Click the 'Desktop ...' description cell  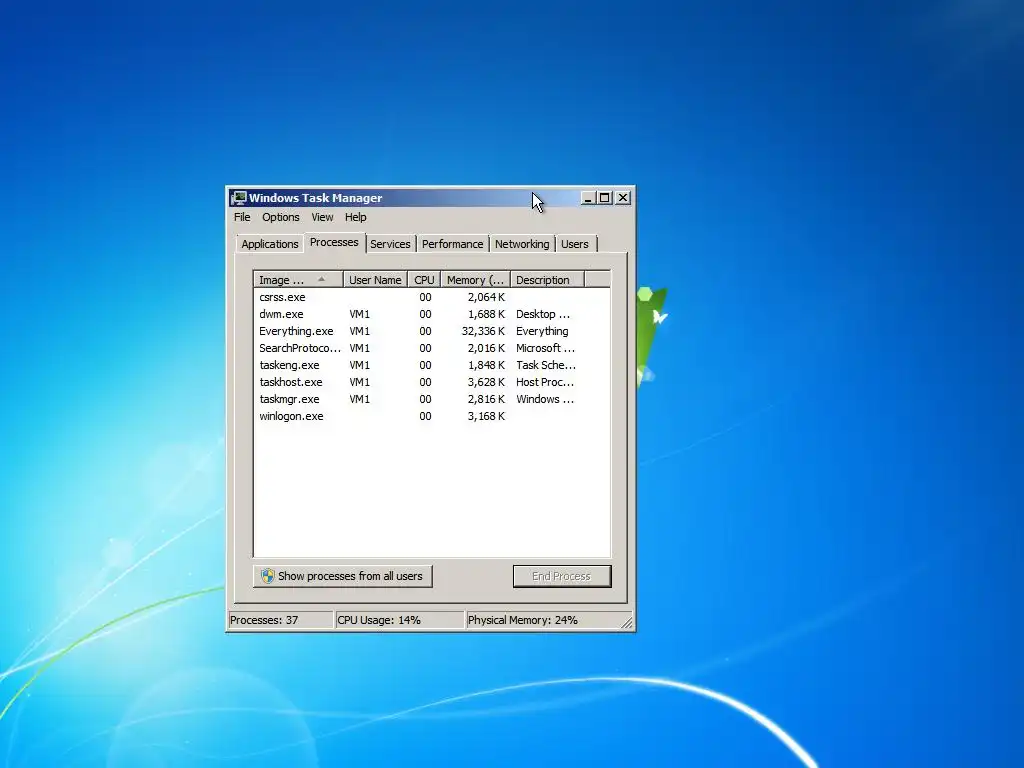point(543,314)
